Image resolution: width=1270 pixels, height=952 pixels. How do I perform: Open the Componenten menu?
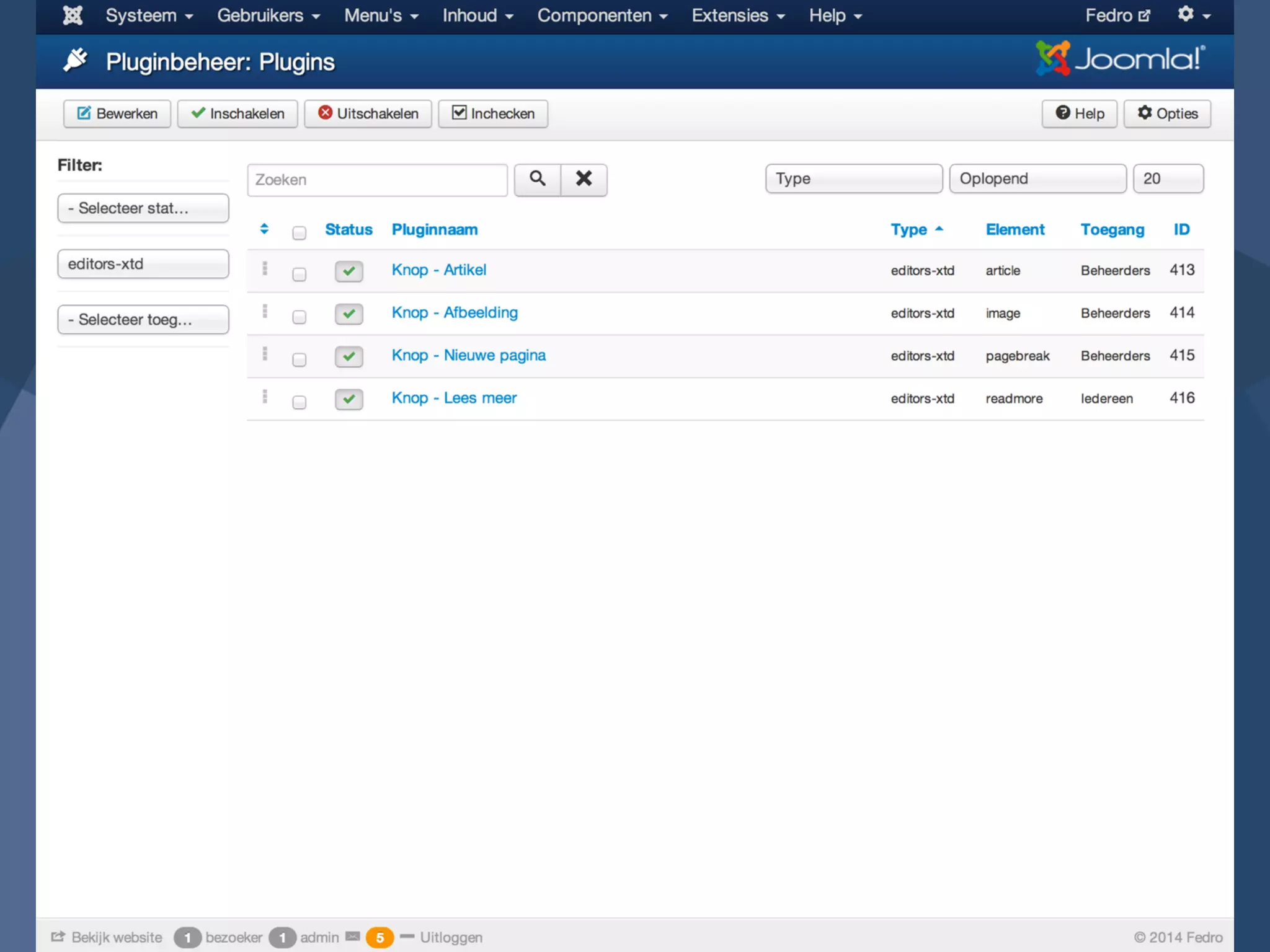coord(602,15)
